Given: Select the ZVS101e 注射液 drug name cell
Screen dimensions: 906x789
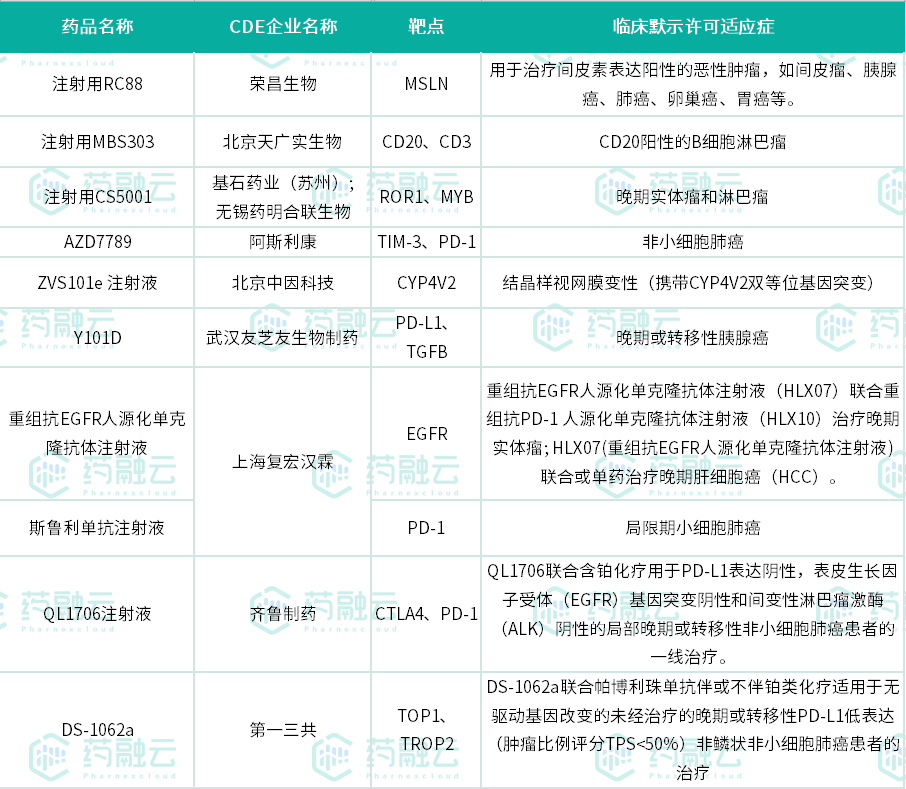Looking at the screenshot, I should 97,283.
